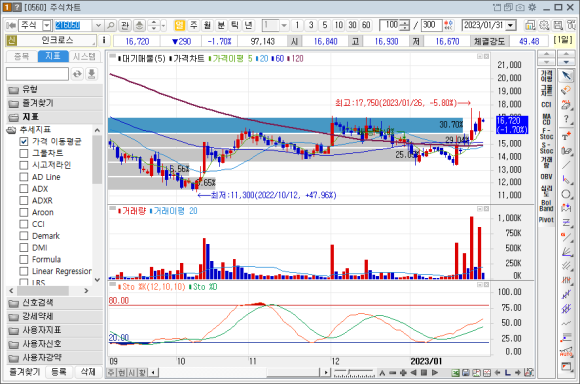This screenshot has height=384, width=580.
Task: Select the Fibonacci fan lines tool
Action: (566, 252)
